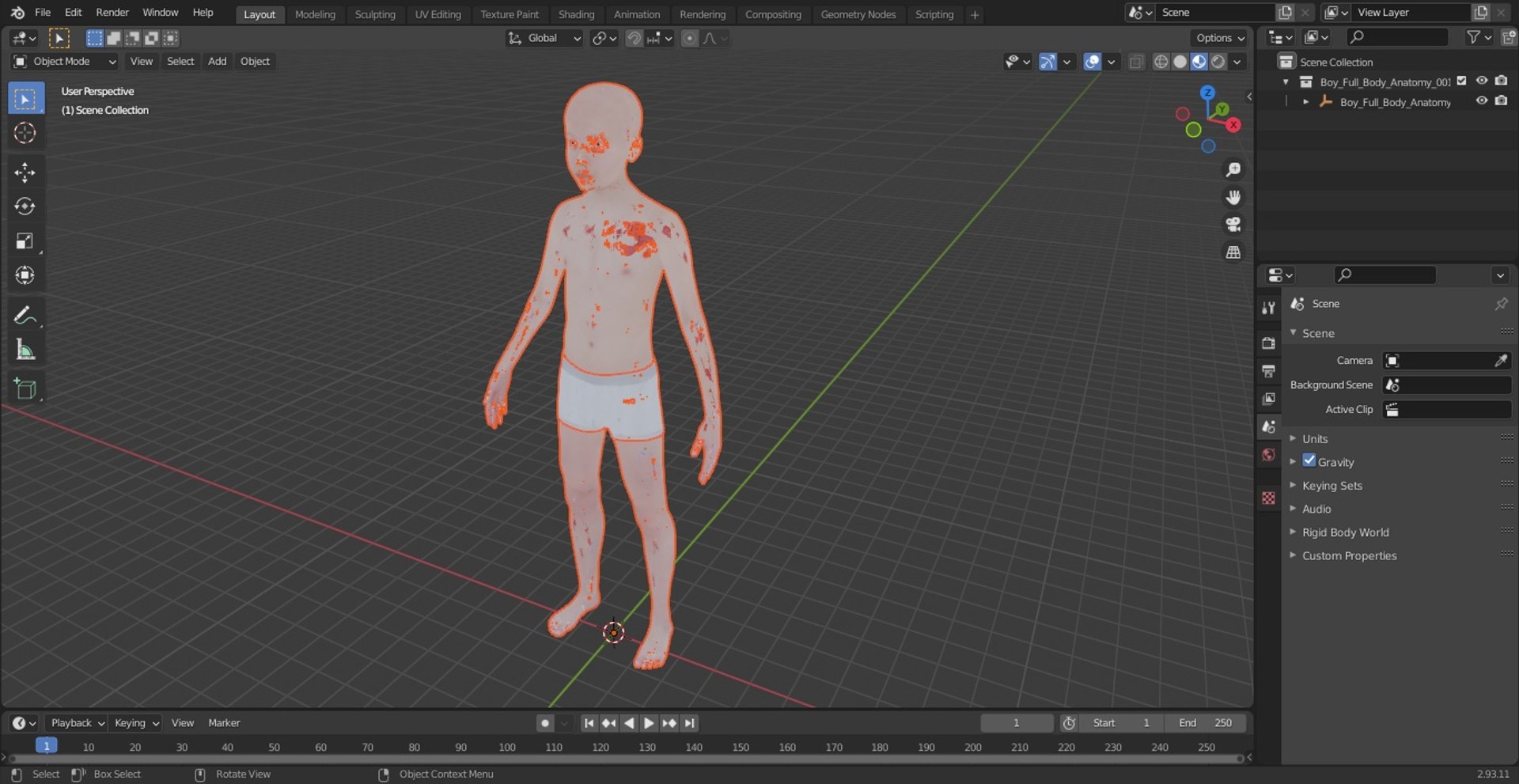Click the zoom view magnifier icon

click(x=1233, y=170)
